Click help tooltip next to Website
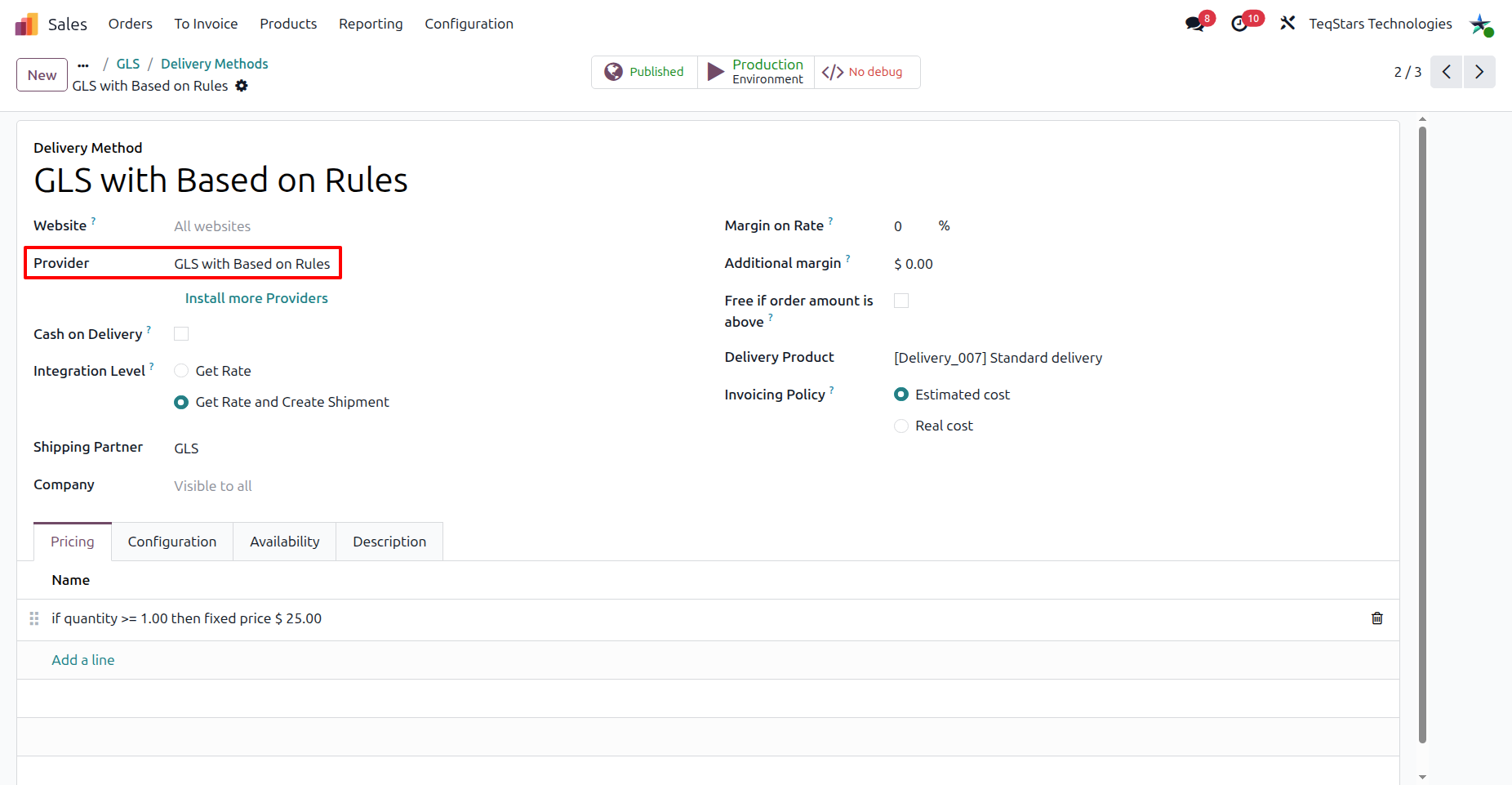Image resolution: width=1512 pixels, height=785 pixels. [93, 221]
